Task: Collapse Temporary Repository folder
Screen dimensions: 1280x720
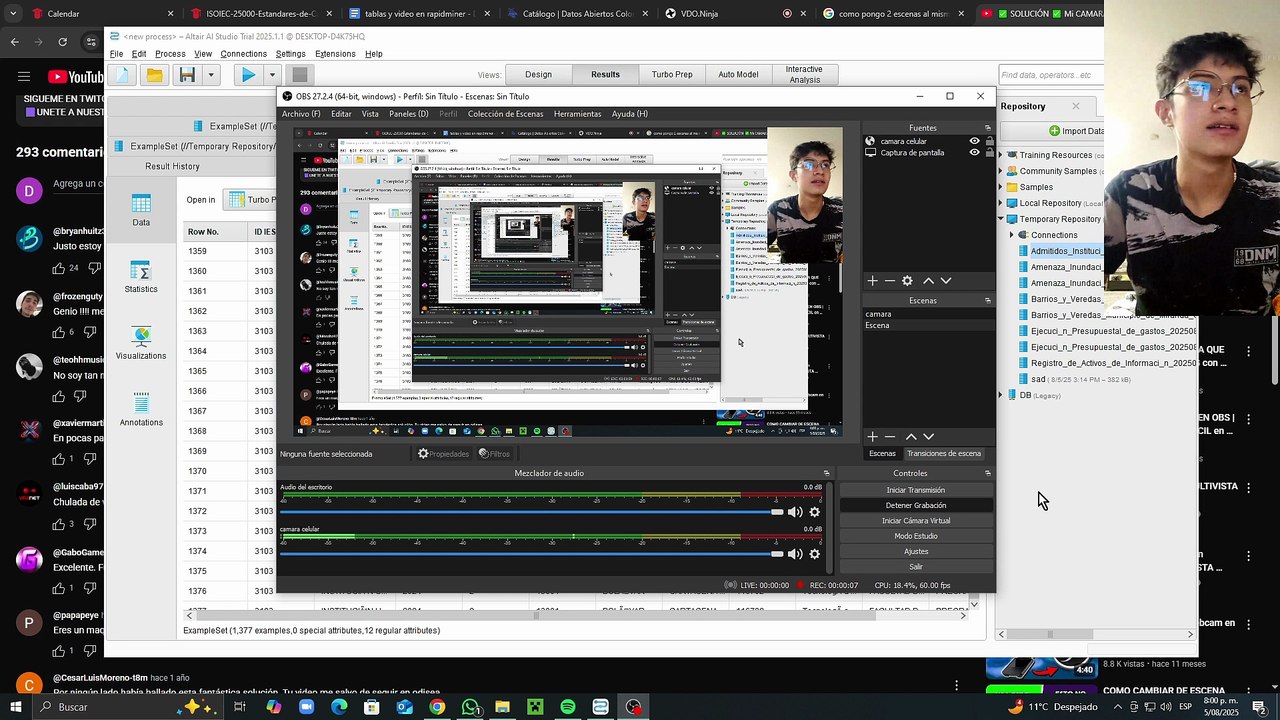Action: tap(1000, 219)
